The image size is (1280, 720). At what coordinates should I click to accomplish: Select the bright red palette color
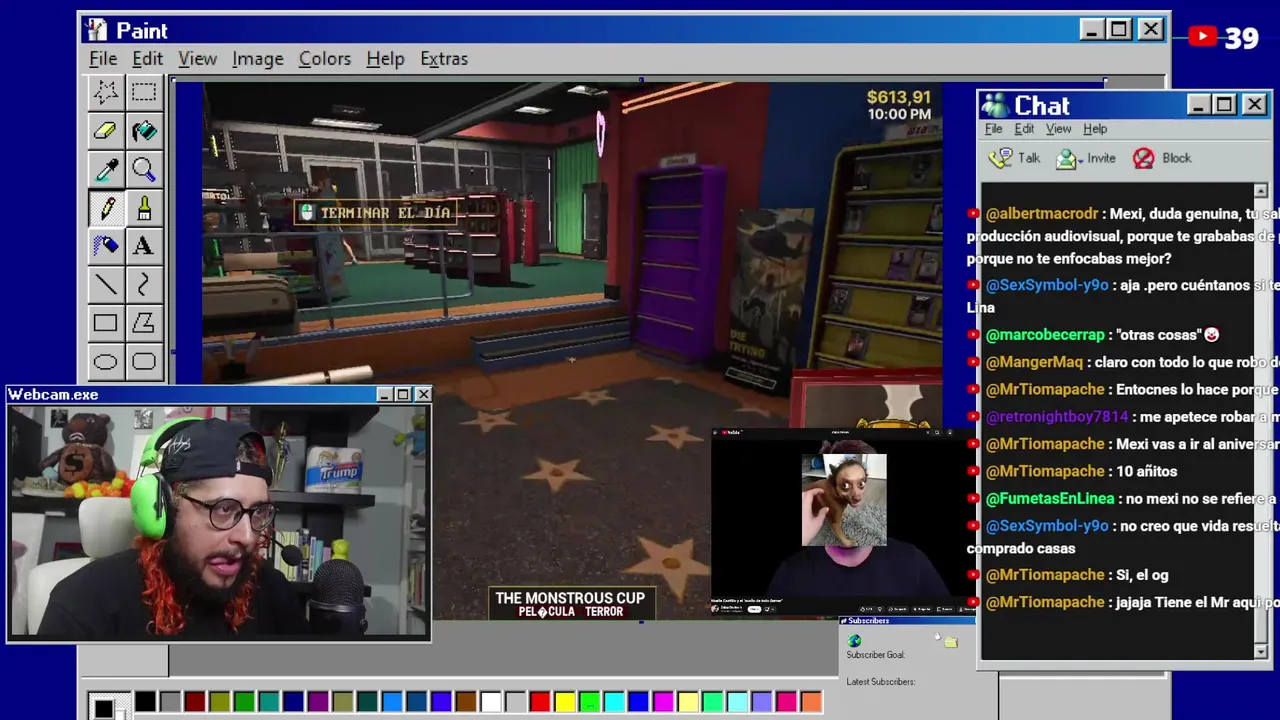click(x=540, y=702)
